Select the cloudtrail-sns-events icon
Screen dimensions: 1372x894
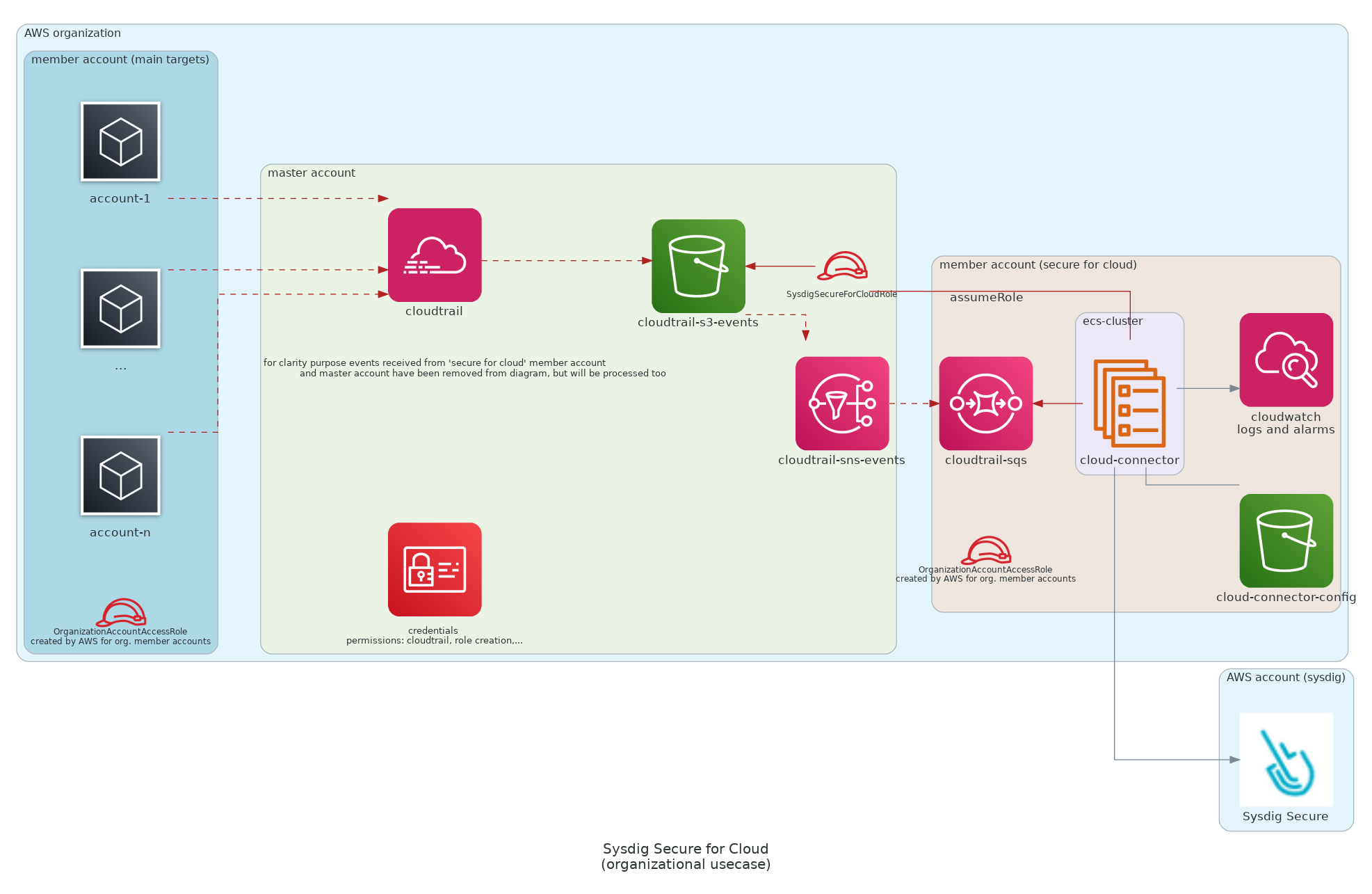(x=842, y=404)
